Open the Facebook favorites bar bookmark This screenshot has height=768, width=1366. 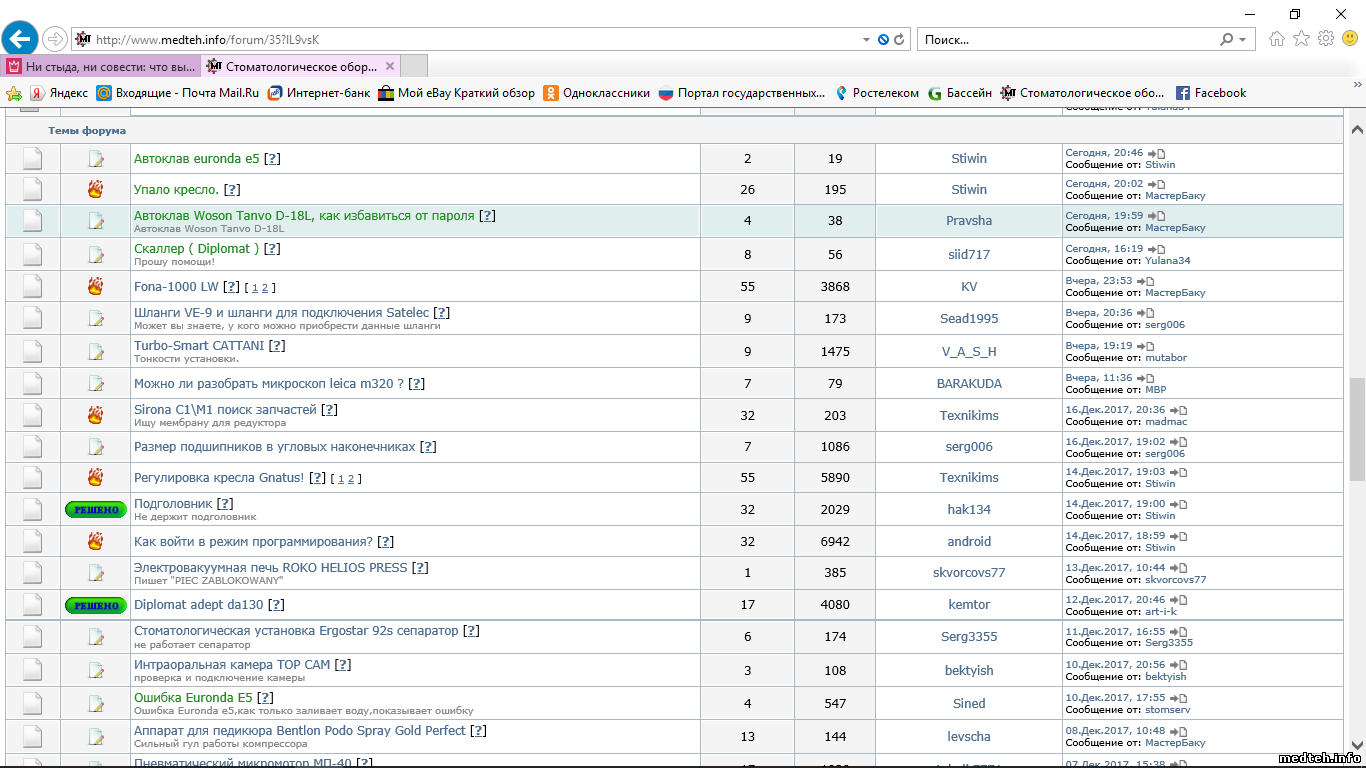pyautogui.click(x=1211, y=93)
